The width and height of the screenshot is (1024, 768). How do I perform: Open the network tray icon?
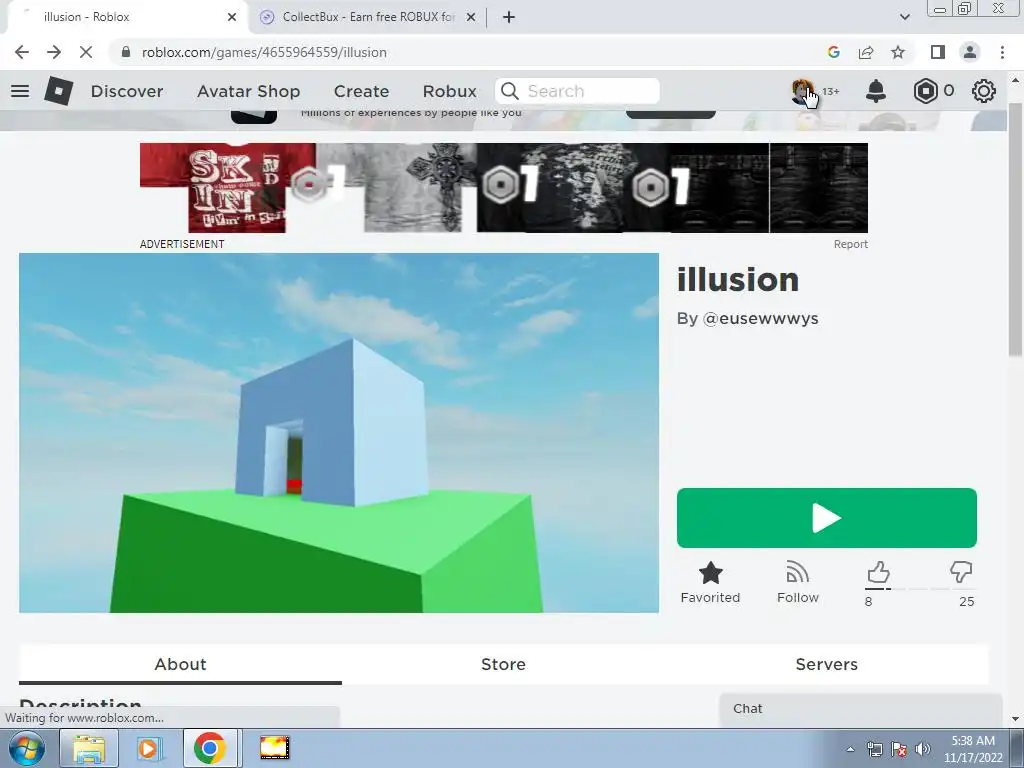[874, 749]
